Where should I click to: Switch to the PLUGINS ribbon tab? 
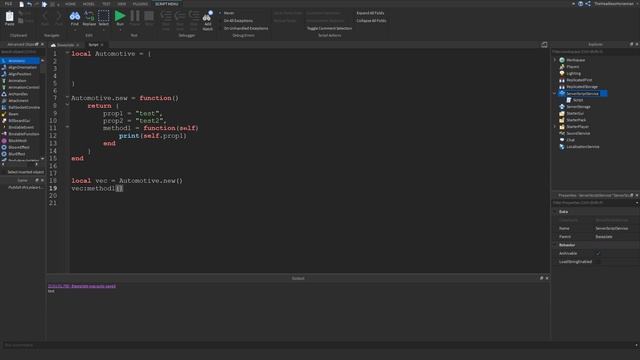click(x=140, y=4)
